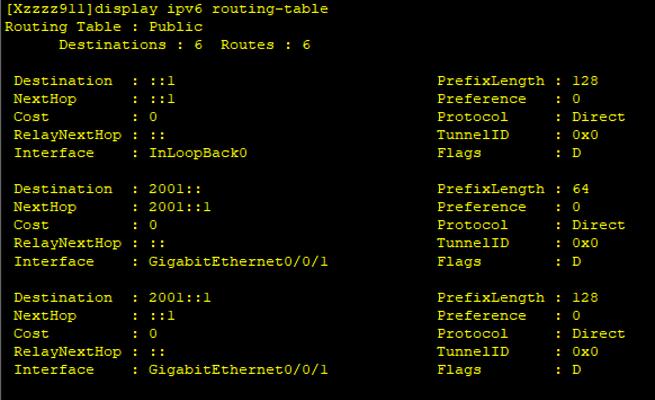The height and width of the screenshot is (400, 655).
Task: Click the second entry's Protocol Direct value
Action: coord(599,225)
